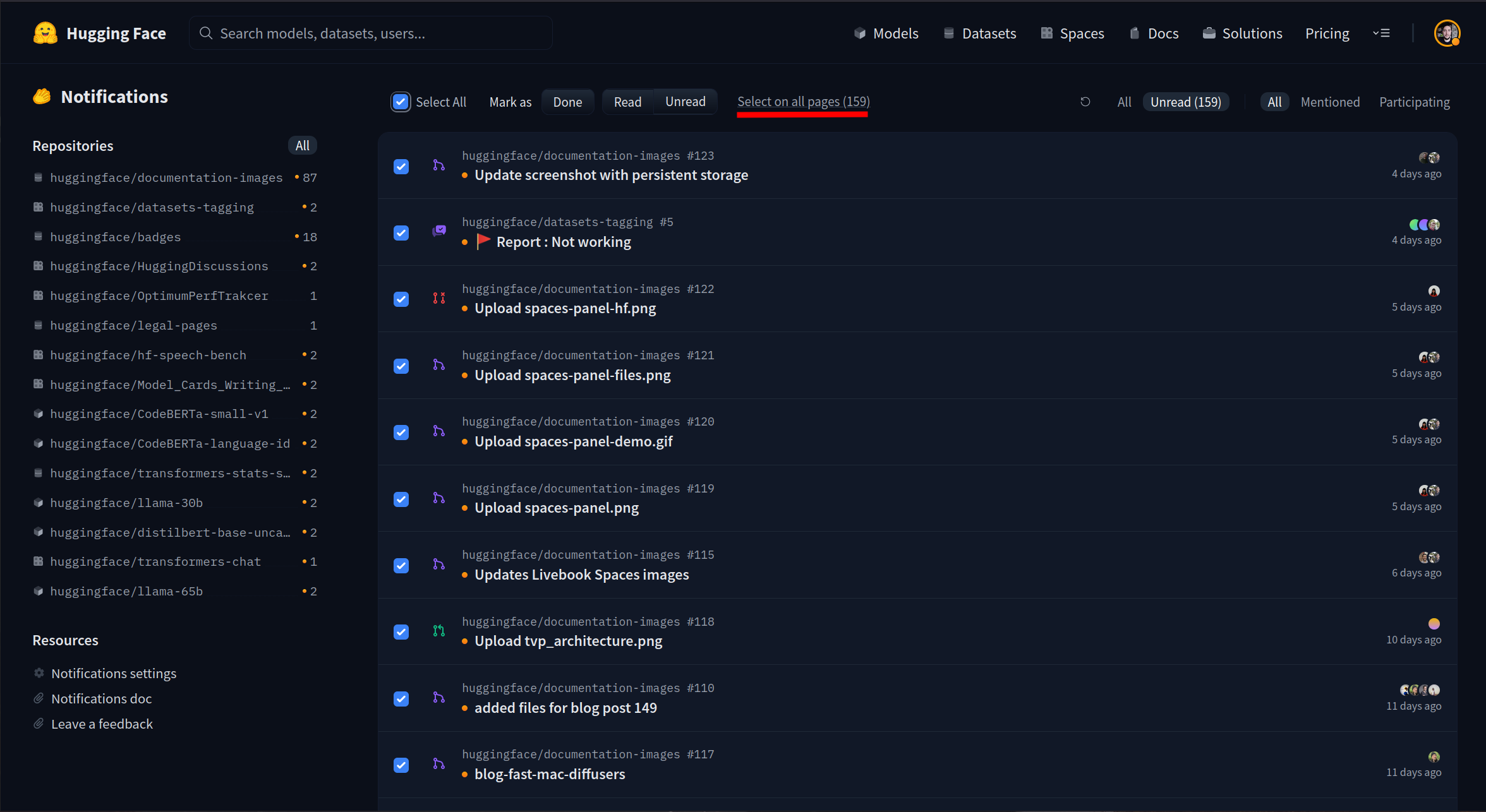Open the user profile avatar menu
Screen dimensions: 1486x812
pyautogui.click(x=1446, y=33)
